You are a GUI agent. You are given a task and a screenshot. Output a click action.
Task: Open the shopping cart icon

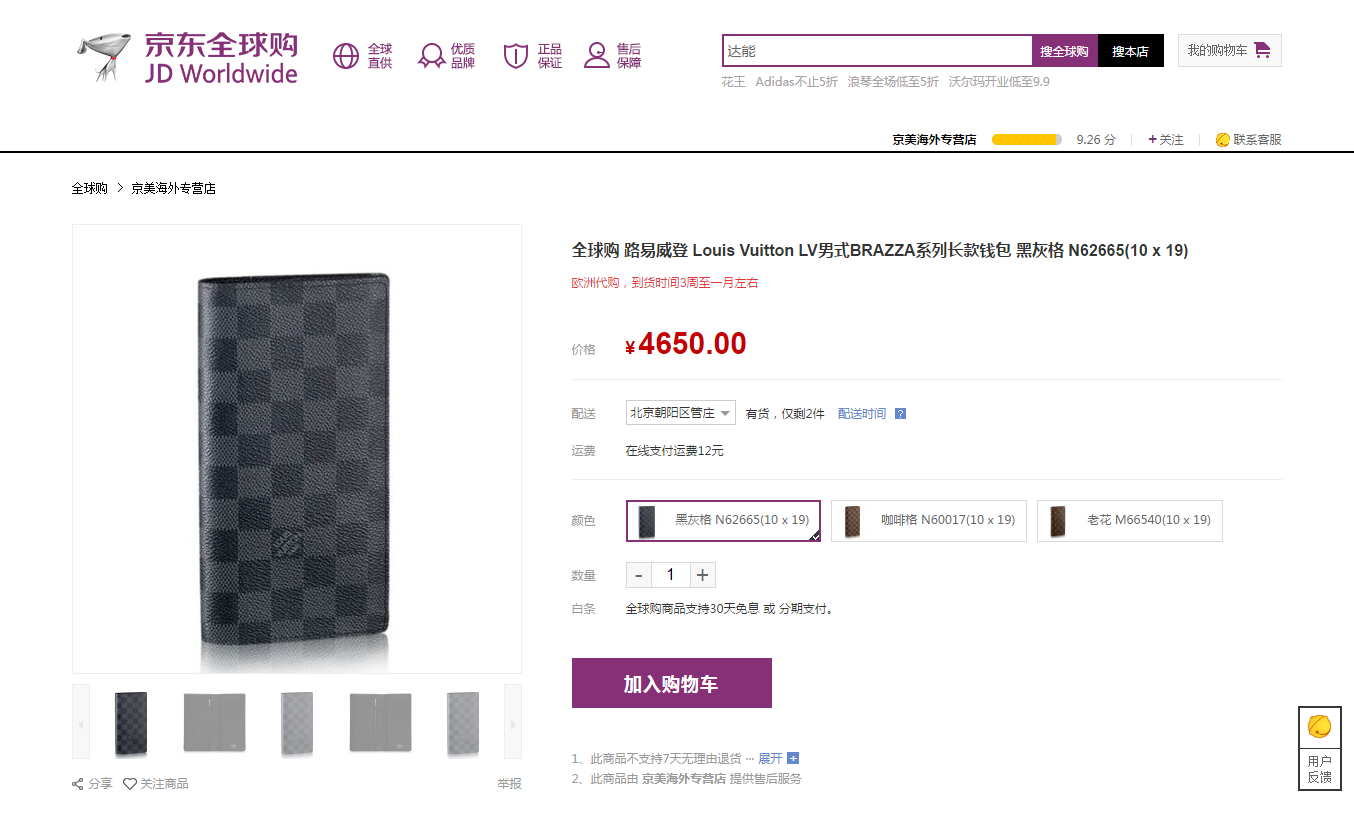click(1262, 50)
